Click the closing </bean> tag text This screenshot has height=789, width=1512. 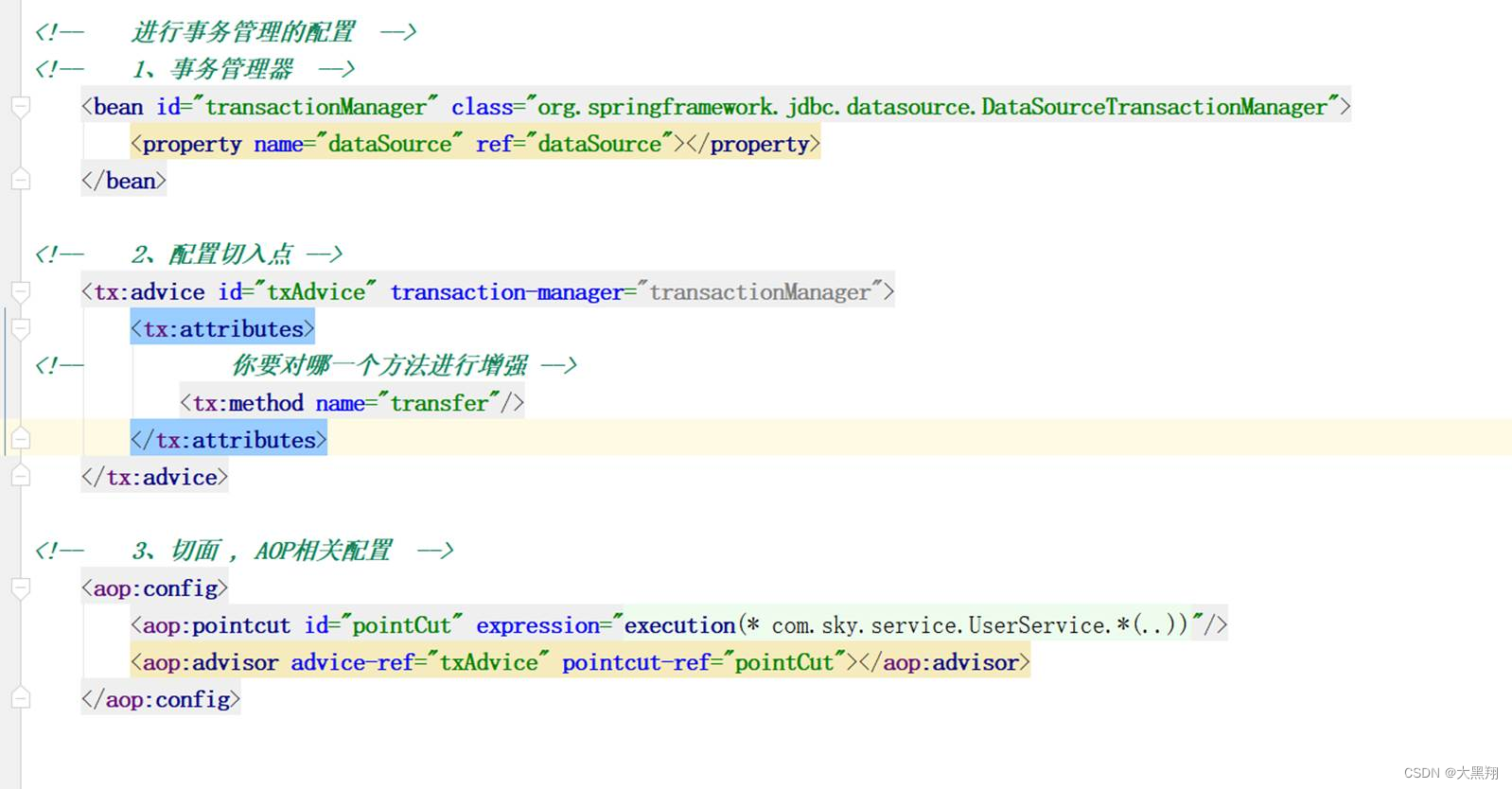point(124,181)
